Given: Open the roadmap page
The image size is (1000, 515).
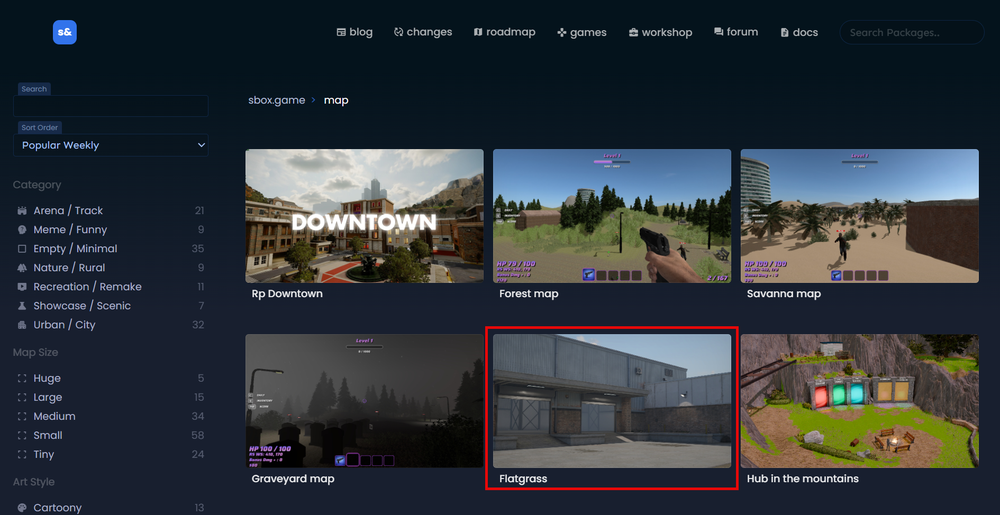Looking at the screenshot, I should [x=504, y=32].
